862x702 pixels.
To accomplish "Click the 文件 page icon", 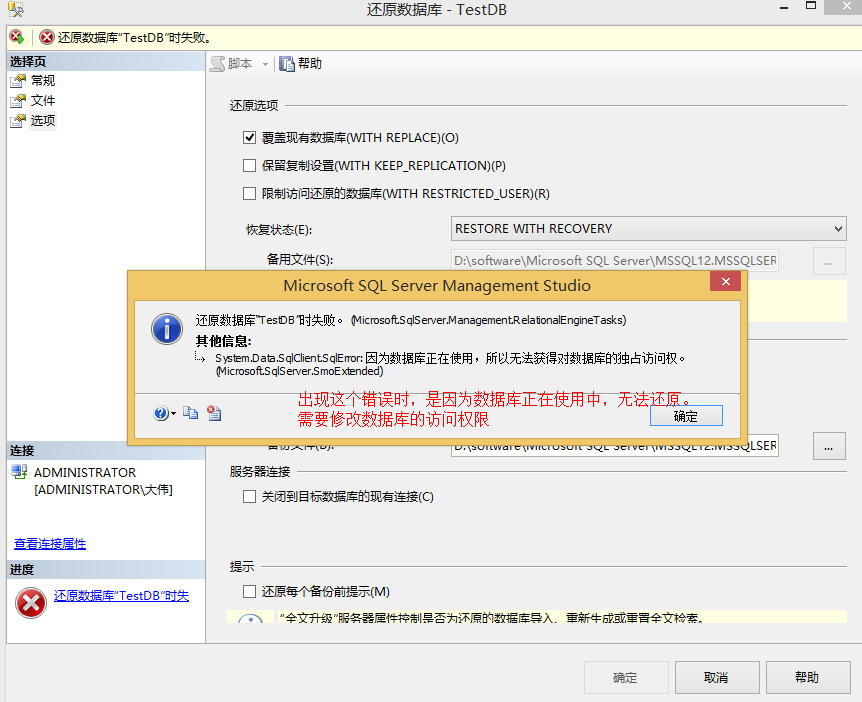I will [18, 101].
